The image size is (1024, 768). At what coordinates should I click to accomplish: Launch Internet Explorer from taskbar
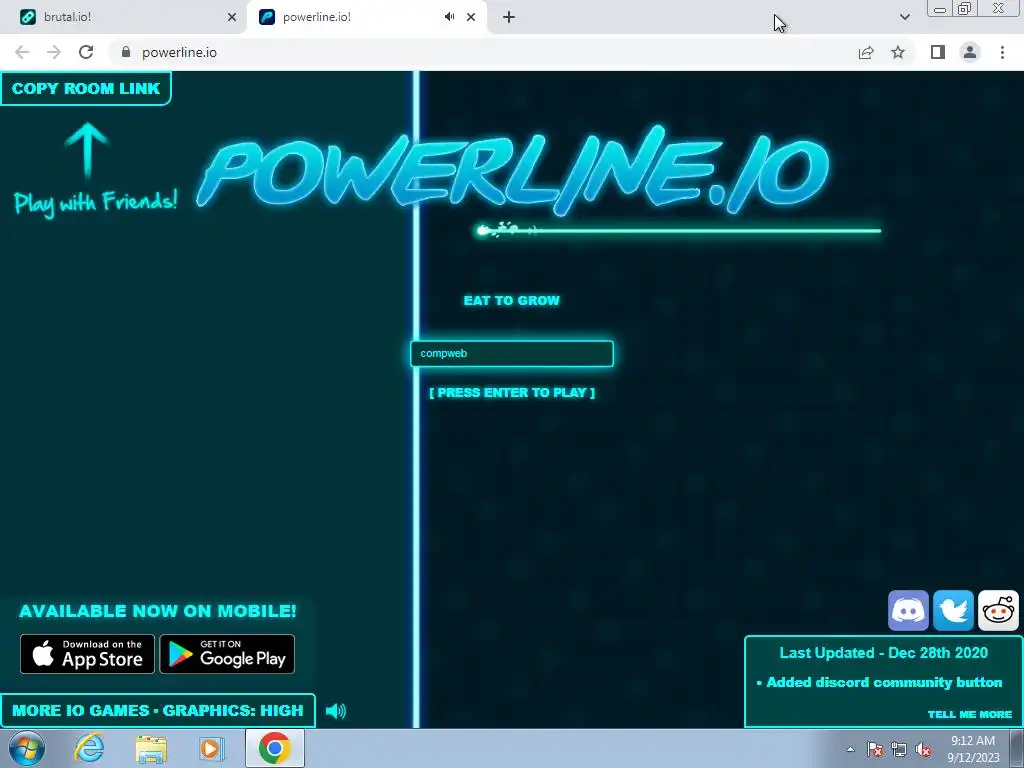89,748
